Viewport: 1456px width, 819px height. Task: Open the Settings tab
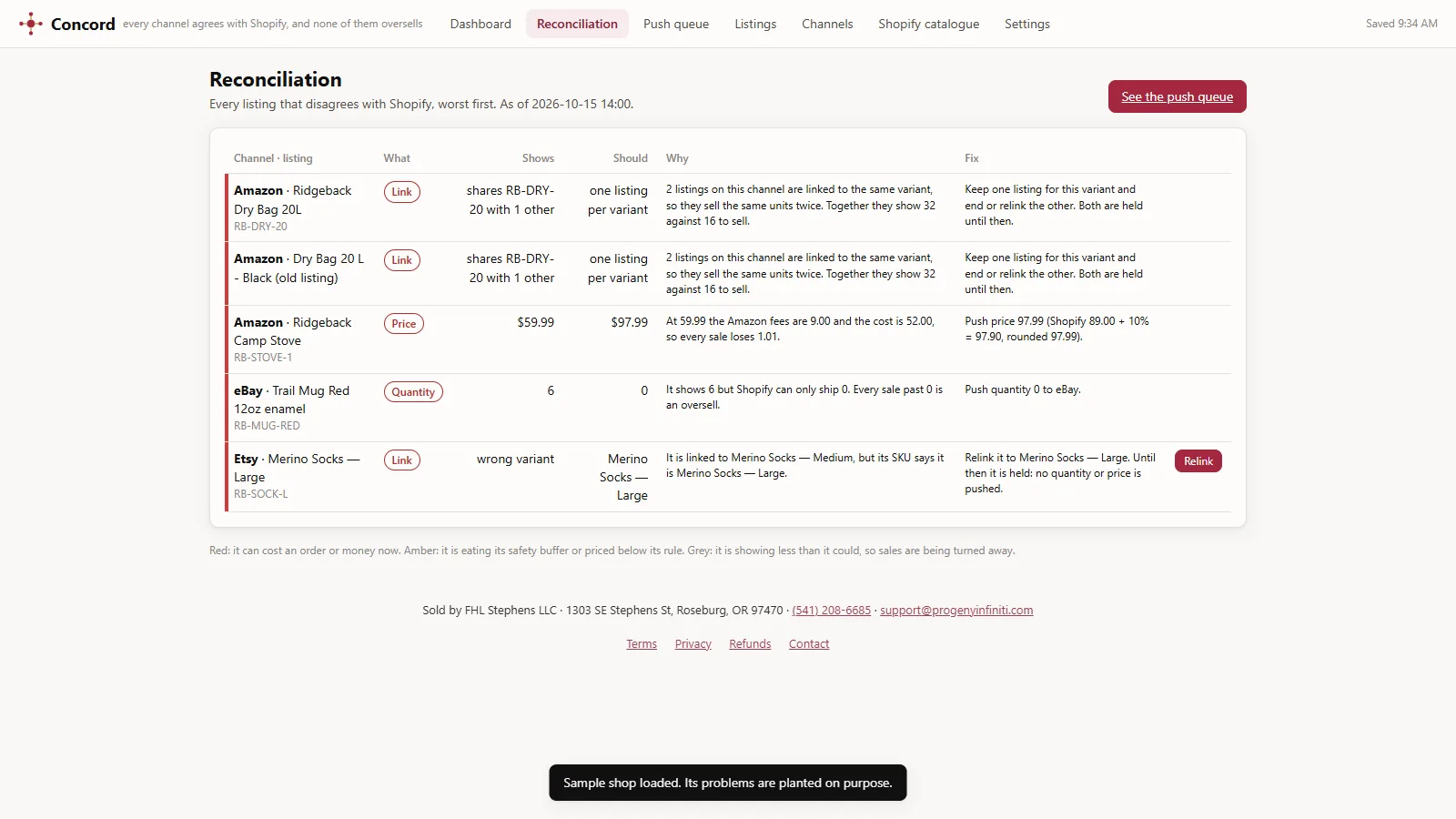pos(1027,24)
